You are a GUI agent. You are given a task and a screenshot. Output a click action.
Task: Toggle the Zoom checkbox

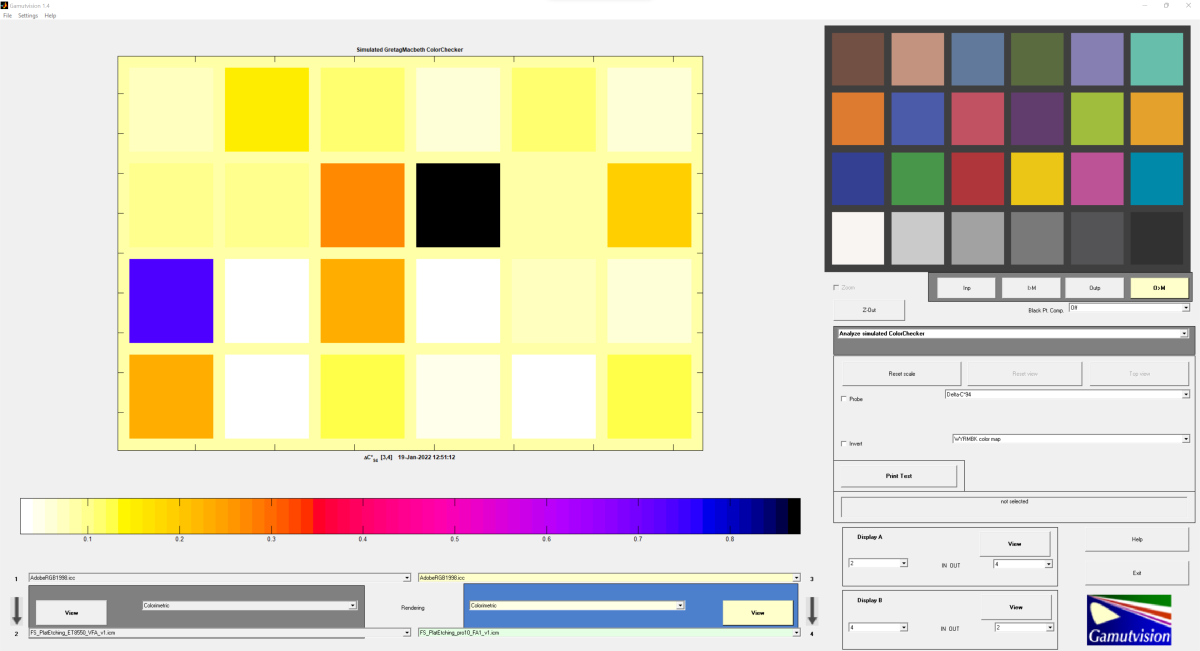click(836, 287)
